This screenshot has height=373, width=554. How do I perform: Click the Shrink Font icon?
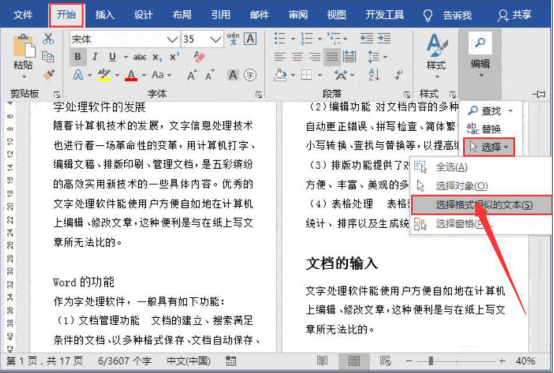[x=210, y=75]
